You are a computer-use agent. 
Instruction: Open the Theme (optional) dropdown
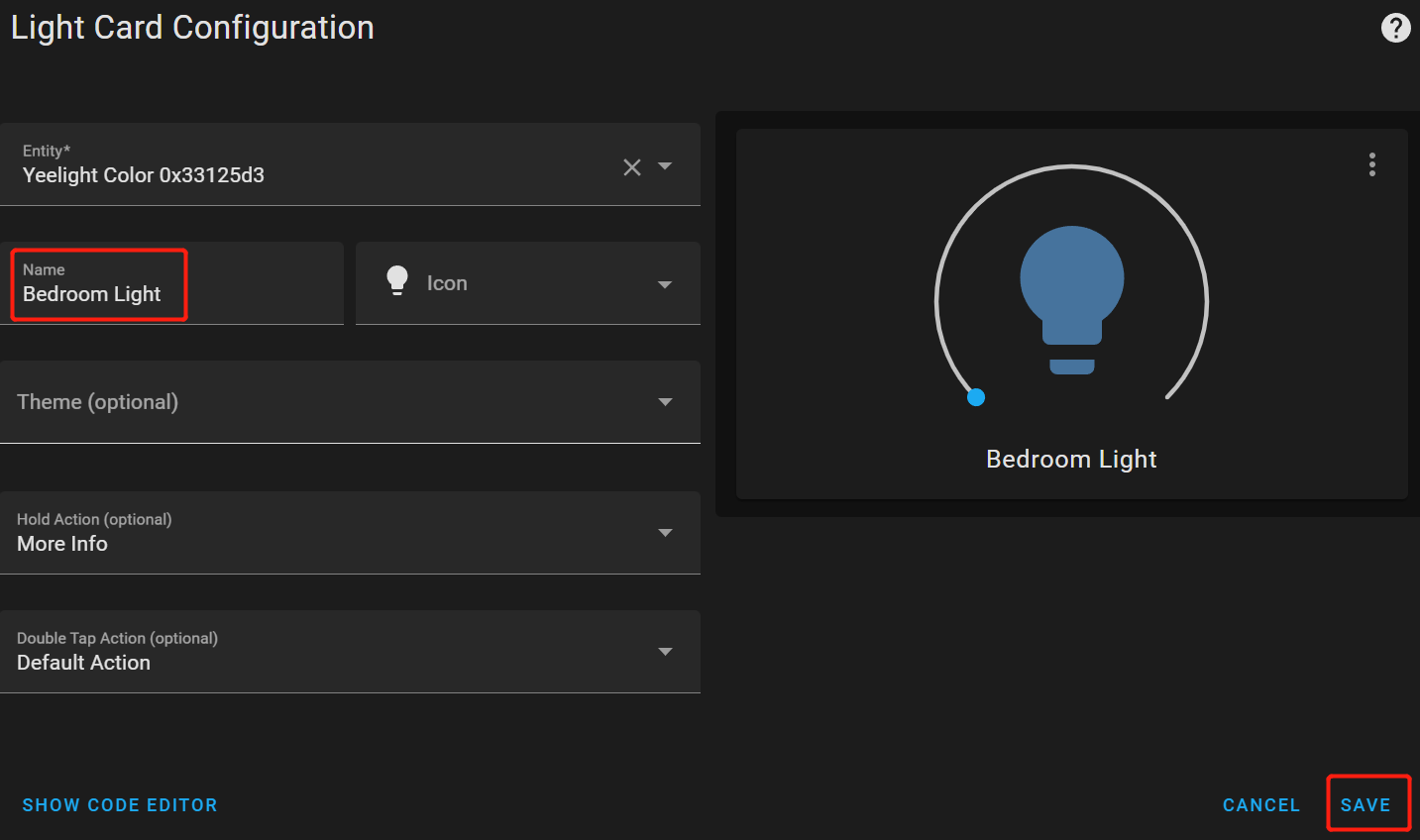click(350, 402)
